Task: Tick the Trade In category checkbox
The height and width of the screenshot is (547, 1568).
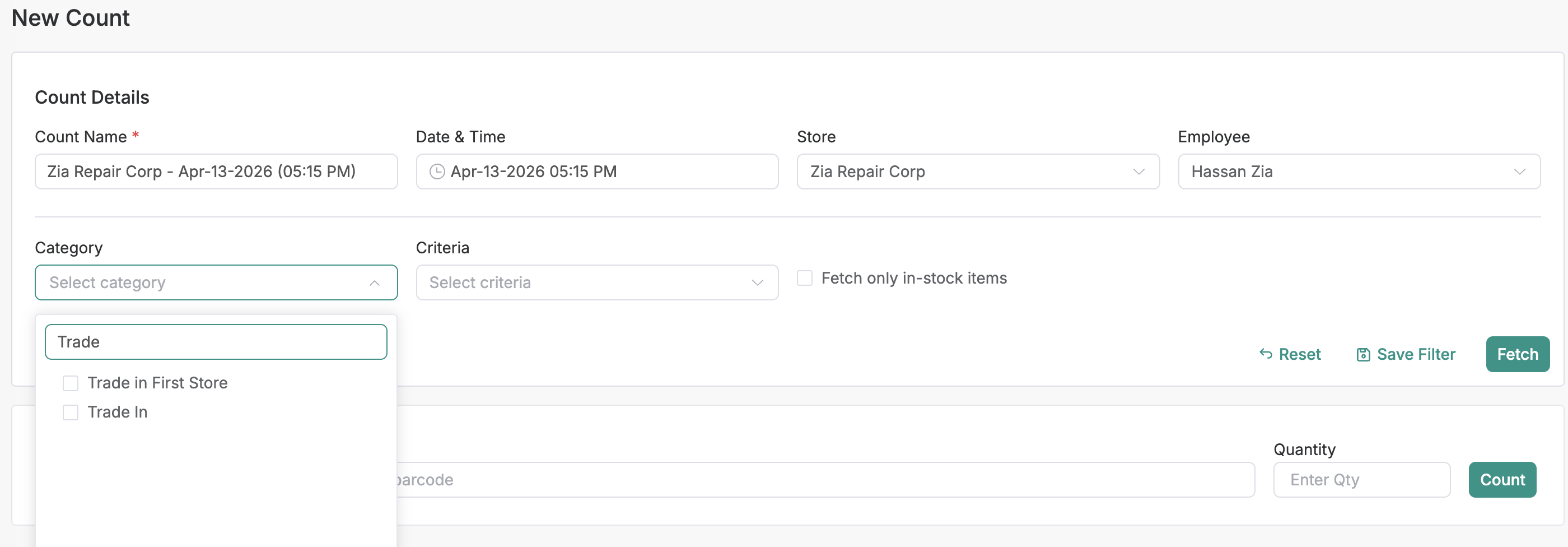Action: [x=71, y=412]
